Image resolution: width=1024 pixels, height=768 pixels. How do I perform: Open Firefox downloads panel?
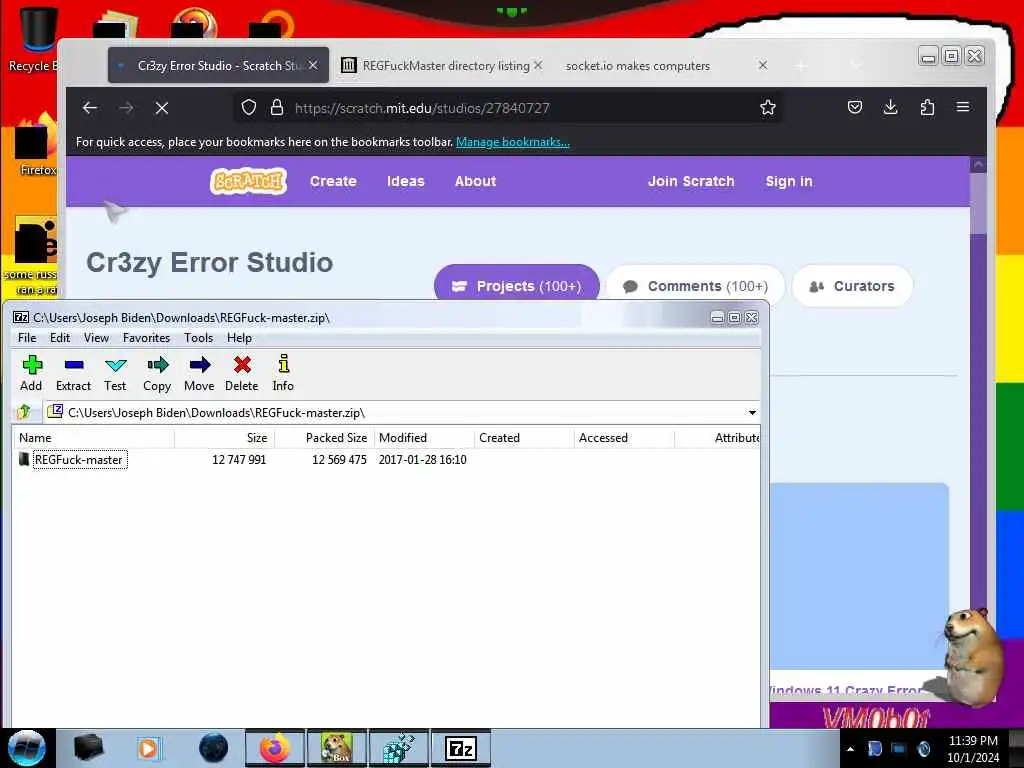891,107
